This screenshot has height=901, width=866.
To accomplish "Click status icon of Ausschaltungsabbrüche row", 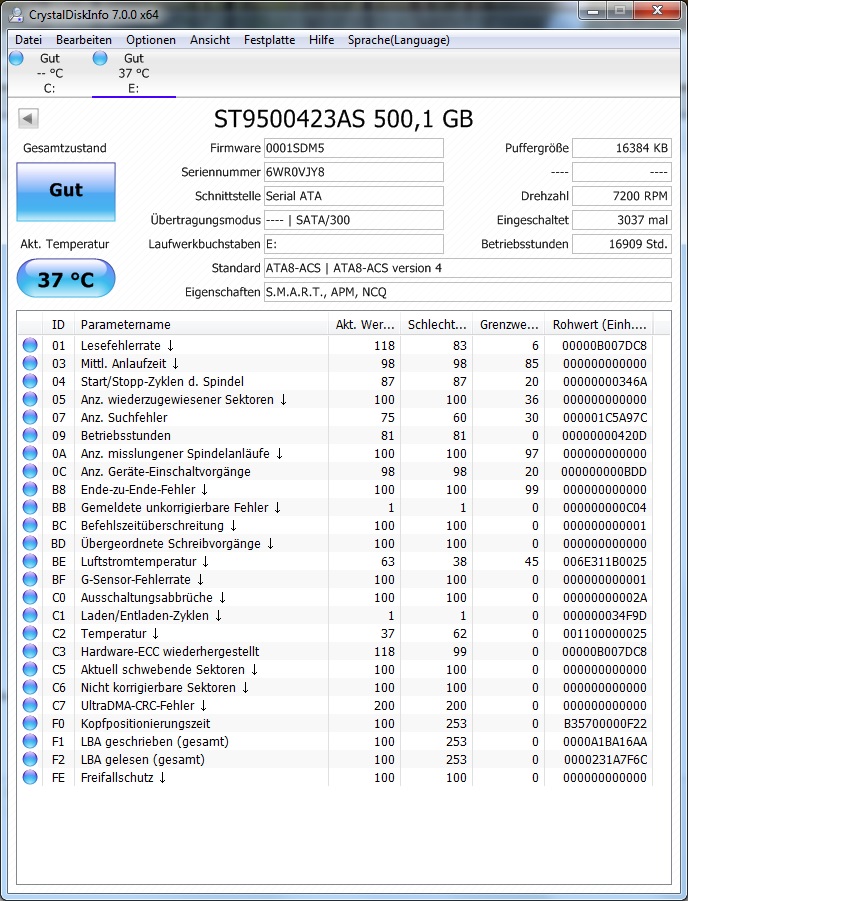I will click(x=30, y=597).
